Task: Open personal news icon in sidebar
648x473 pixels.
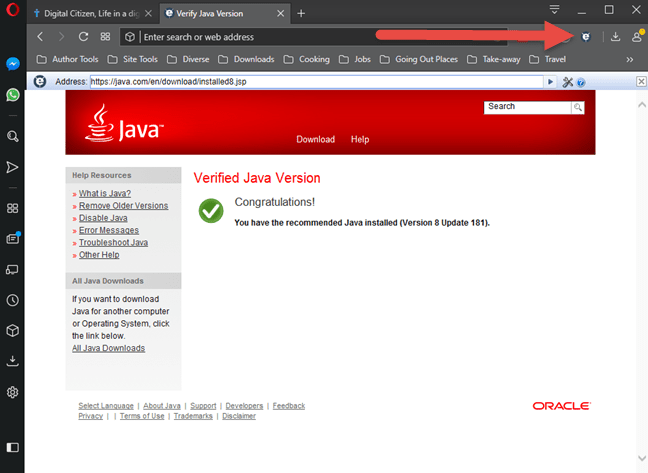Action: [x=13, y=238]
